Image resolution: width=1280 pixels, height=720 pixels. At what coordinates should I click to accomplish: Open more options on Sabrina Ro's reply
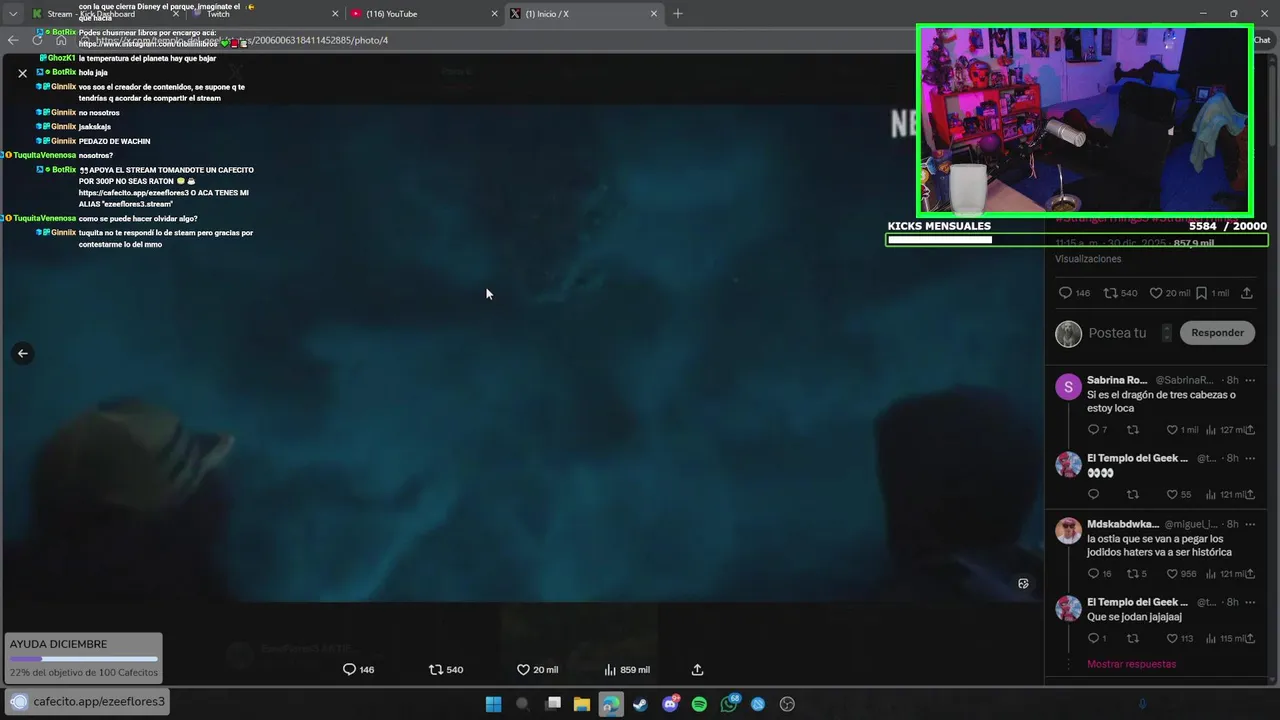[x=1250, y=380]
